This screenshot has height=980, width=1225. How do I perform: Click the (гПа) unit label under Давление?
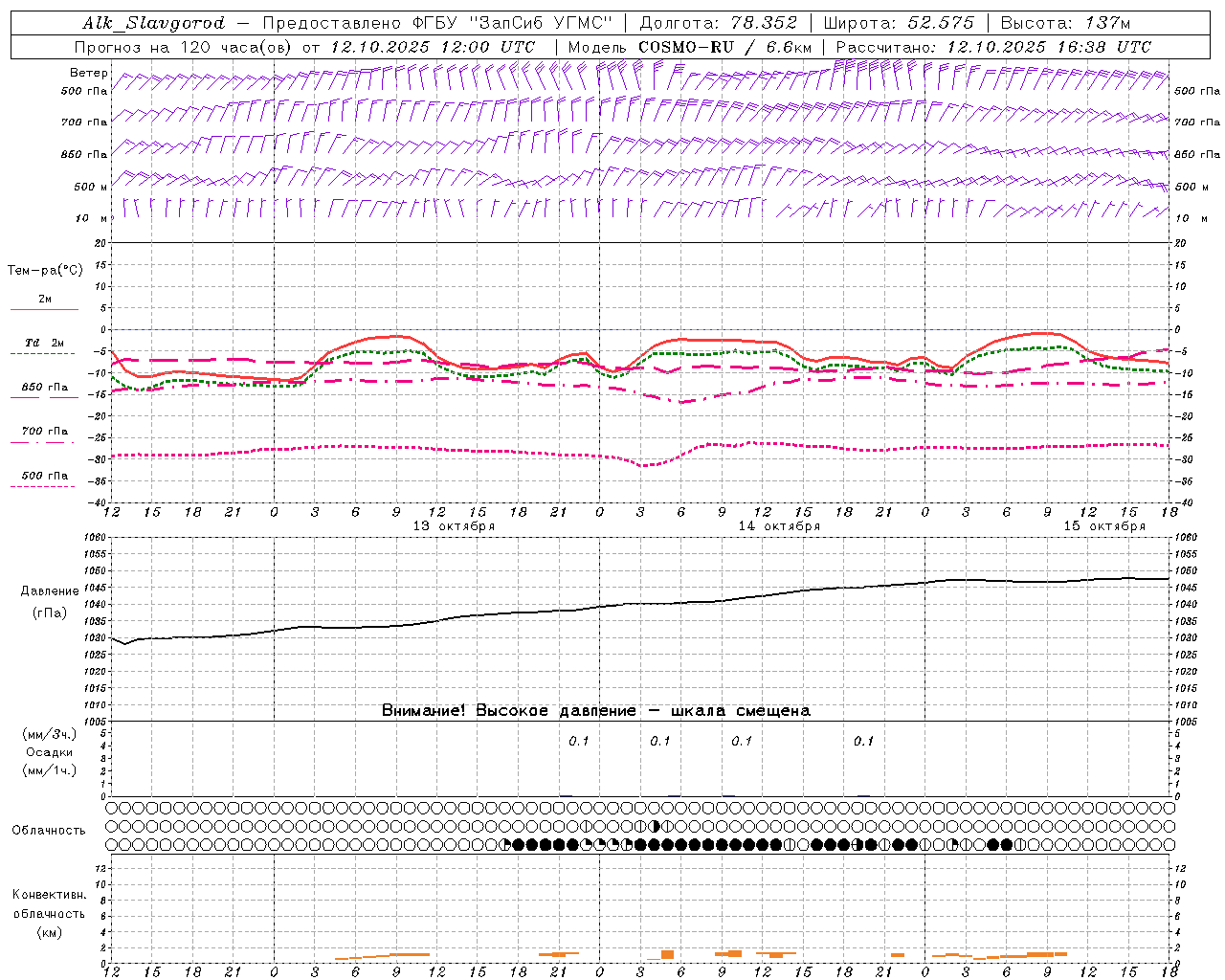coord(50,613)
